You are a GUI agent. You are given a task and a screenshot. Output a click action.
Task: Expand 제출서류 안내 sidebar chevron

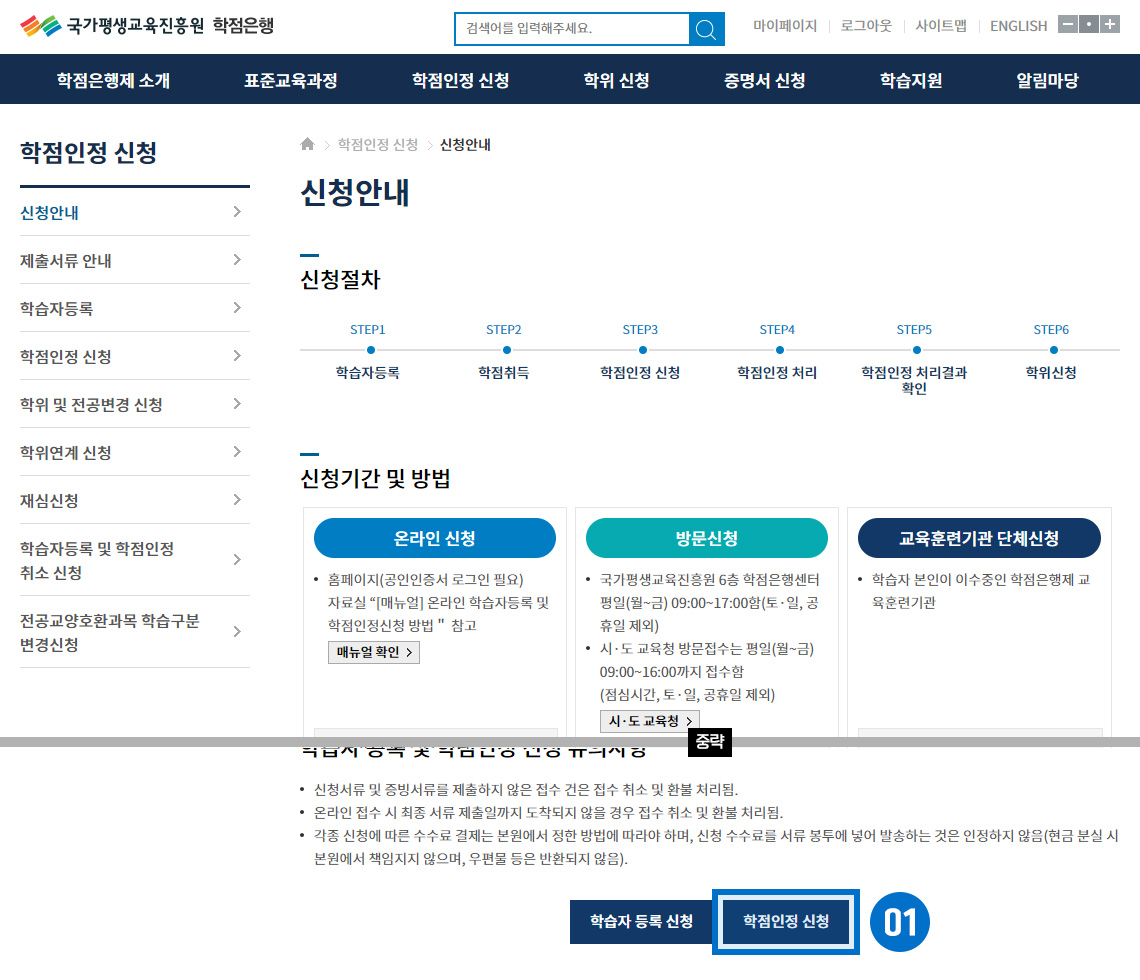coord(237,260)
